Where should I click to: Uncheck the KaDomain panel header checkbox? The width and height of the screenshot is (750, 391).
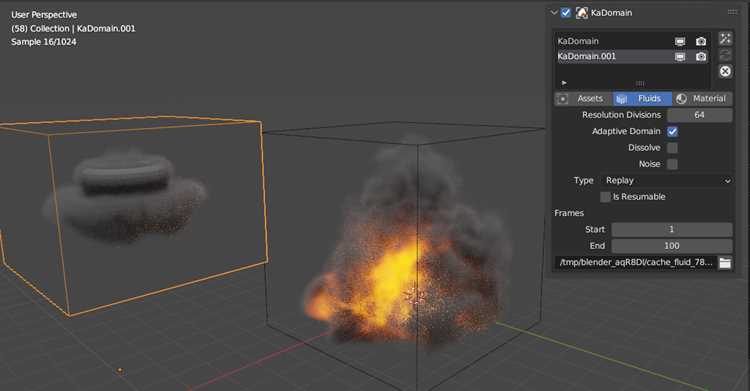(566, 13)
